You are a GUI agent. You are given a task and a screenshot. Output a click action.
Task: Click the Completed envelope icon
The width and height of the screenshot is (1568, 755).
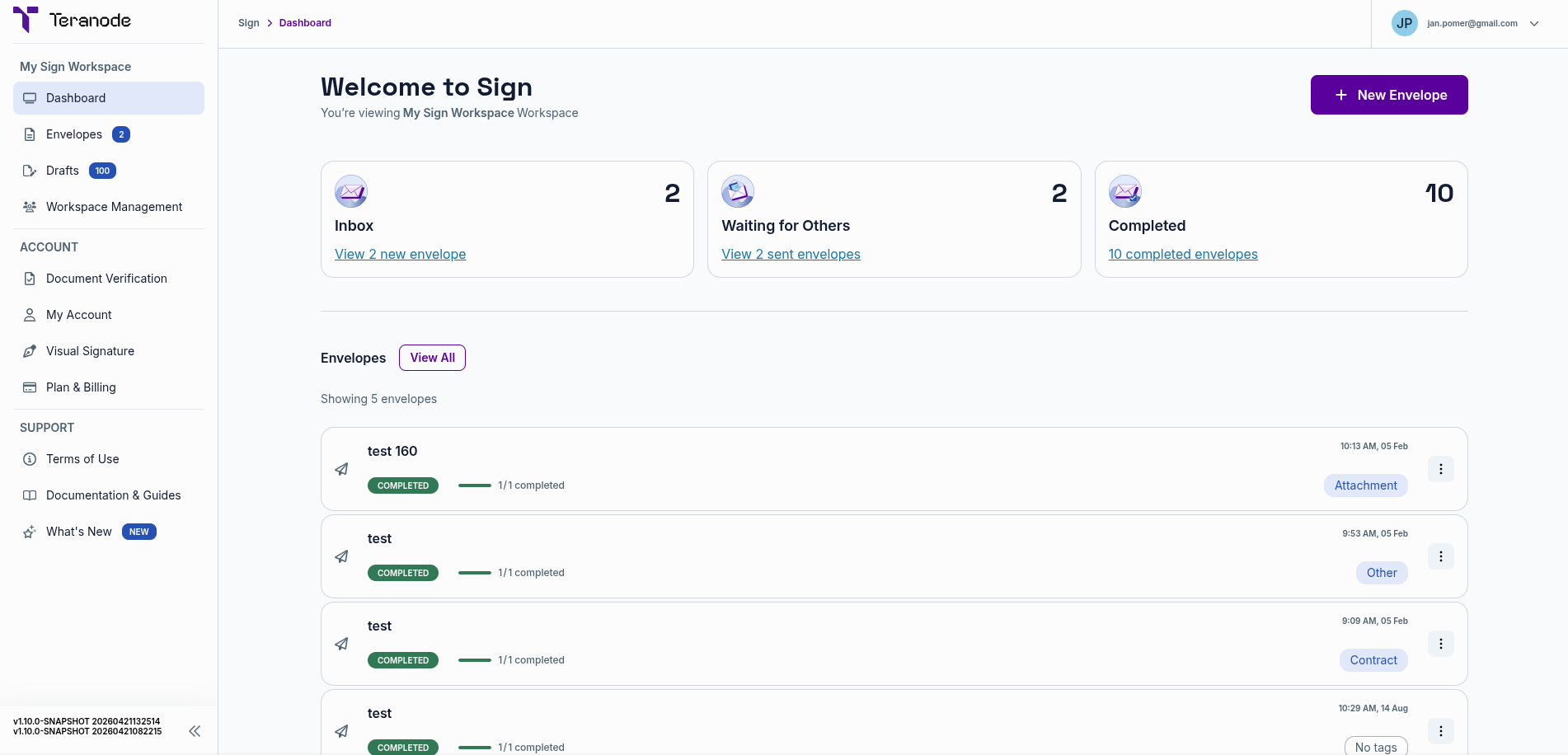point(1125,191)
